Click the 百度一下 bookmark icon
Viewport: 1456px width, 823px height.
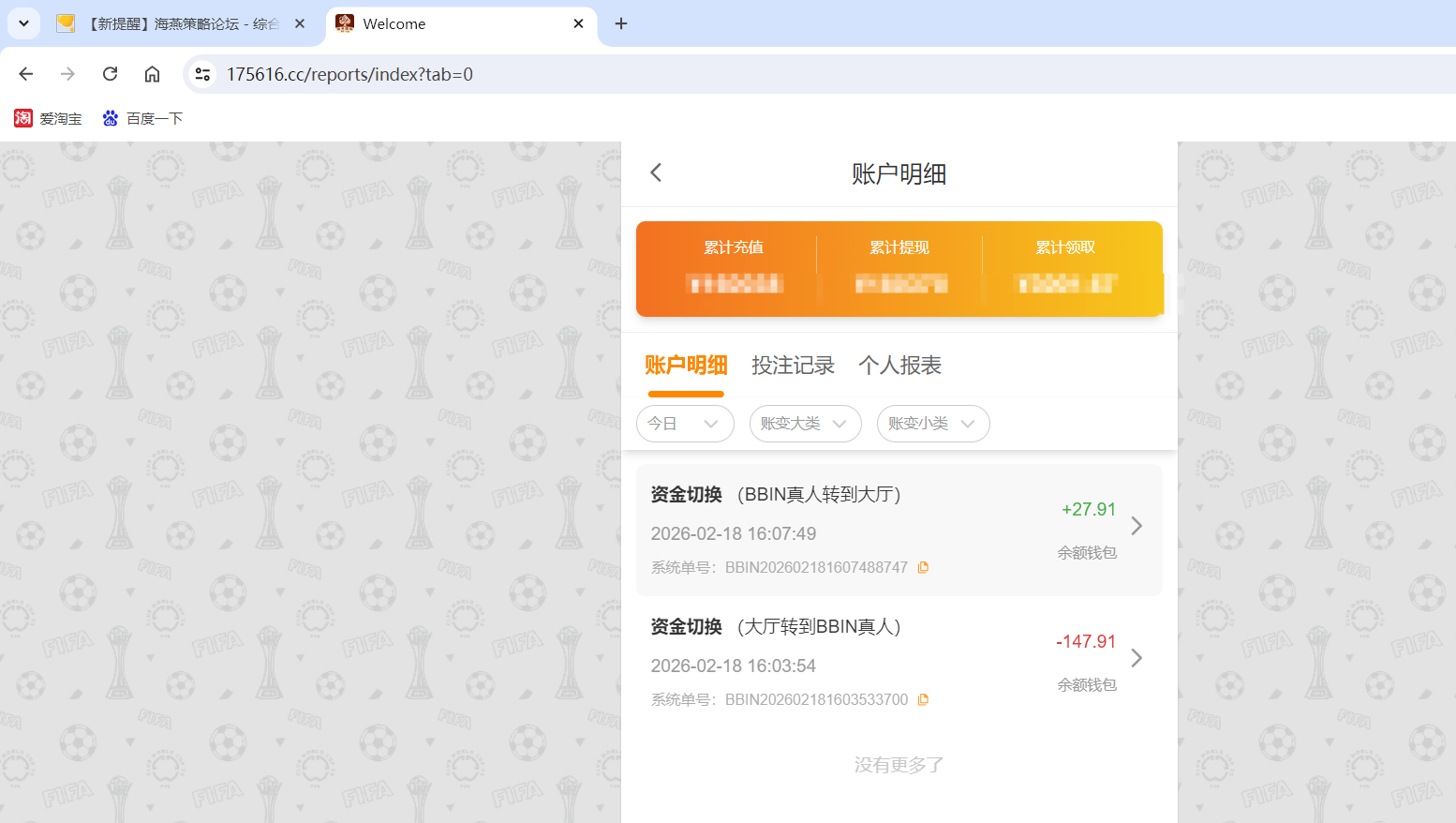(x=110, y=118)
